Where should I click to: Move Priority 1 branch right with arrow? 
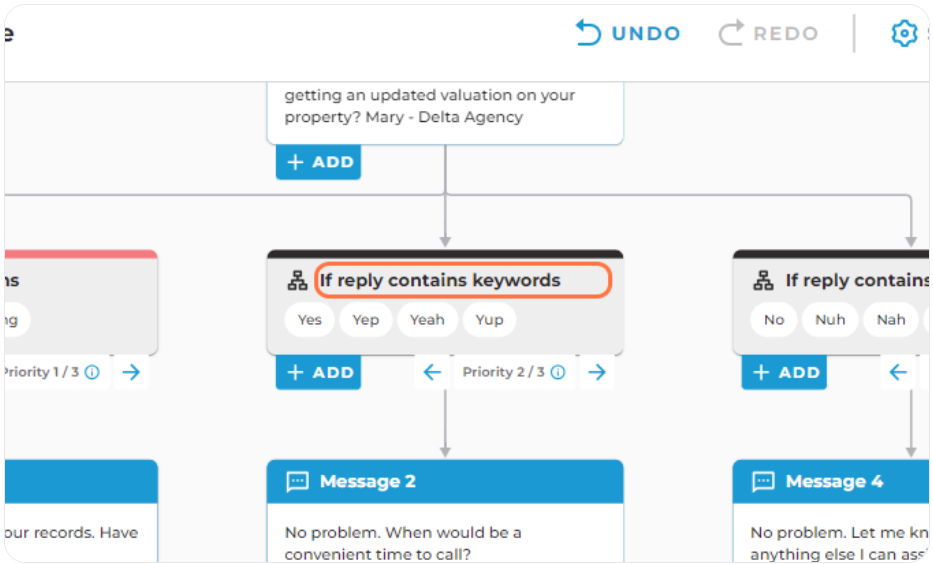[x=131, y=372]
